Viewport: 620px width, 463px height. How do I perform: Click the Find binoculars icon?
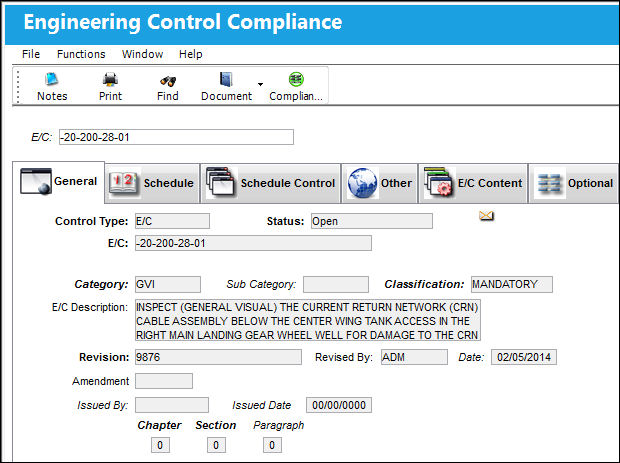[x=168, y=81]
